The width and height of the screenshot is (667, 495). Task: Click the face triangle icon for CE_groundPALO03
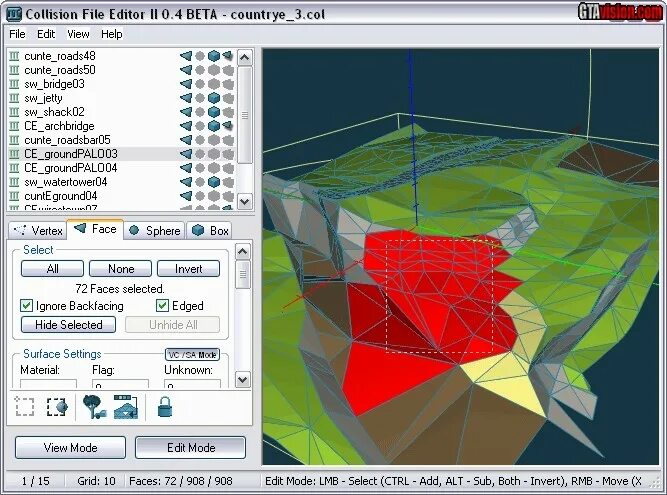[186, 154]
